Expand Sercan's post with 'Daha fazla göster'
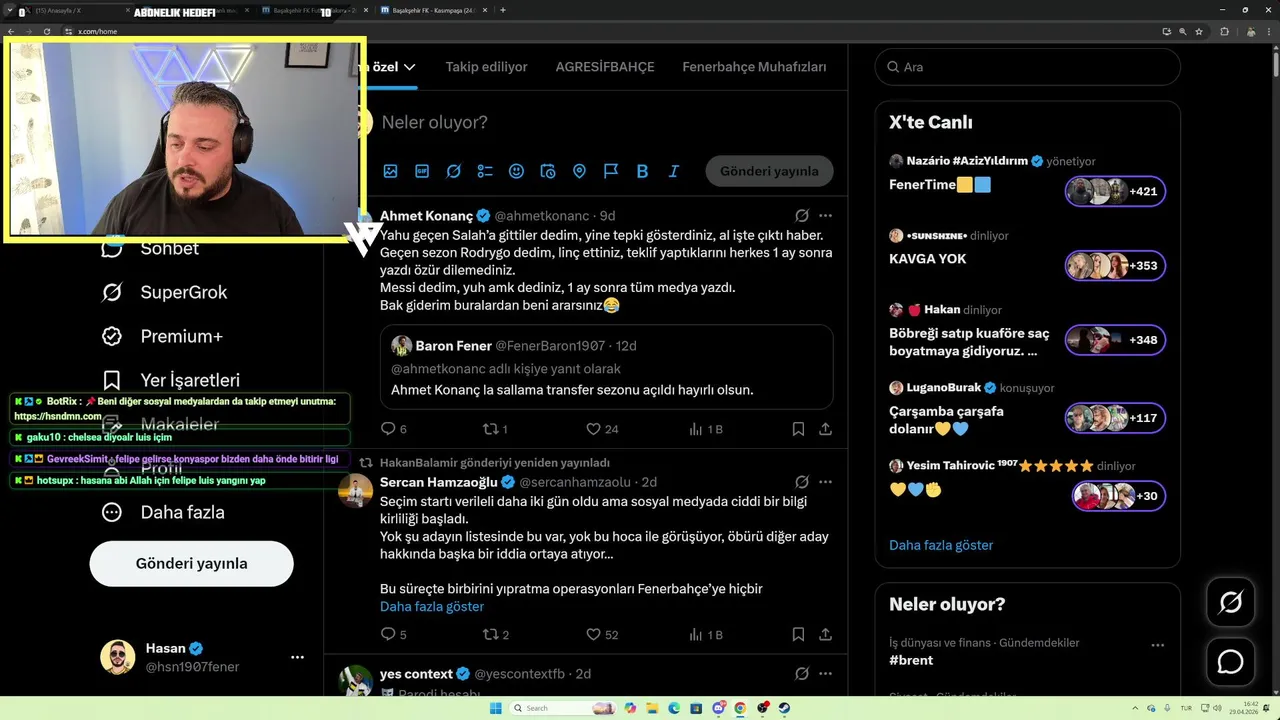This screenshot has width=1280, height=720. (x=432, y=607)
